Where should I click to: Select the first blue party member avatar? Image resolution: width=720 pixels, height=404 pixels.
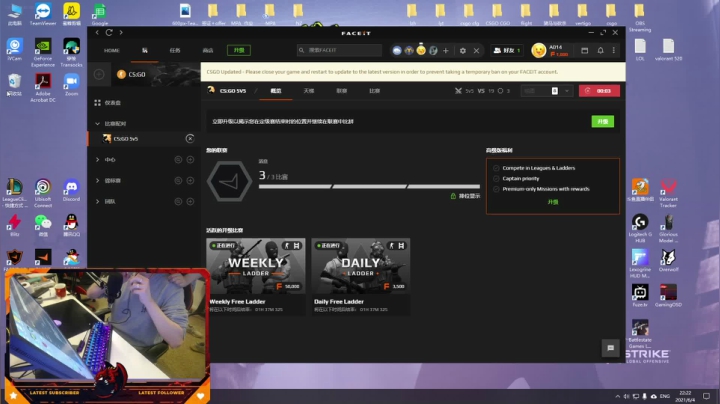397,50
